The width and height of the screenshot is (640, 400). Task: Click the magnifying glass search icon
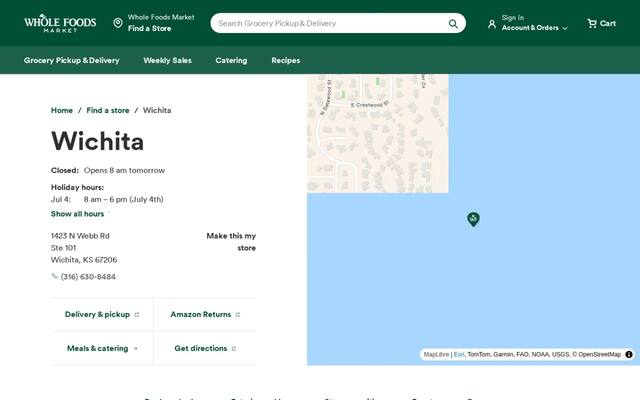point(453,24)
